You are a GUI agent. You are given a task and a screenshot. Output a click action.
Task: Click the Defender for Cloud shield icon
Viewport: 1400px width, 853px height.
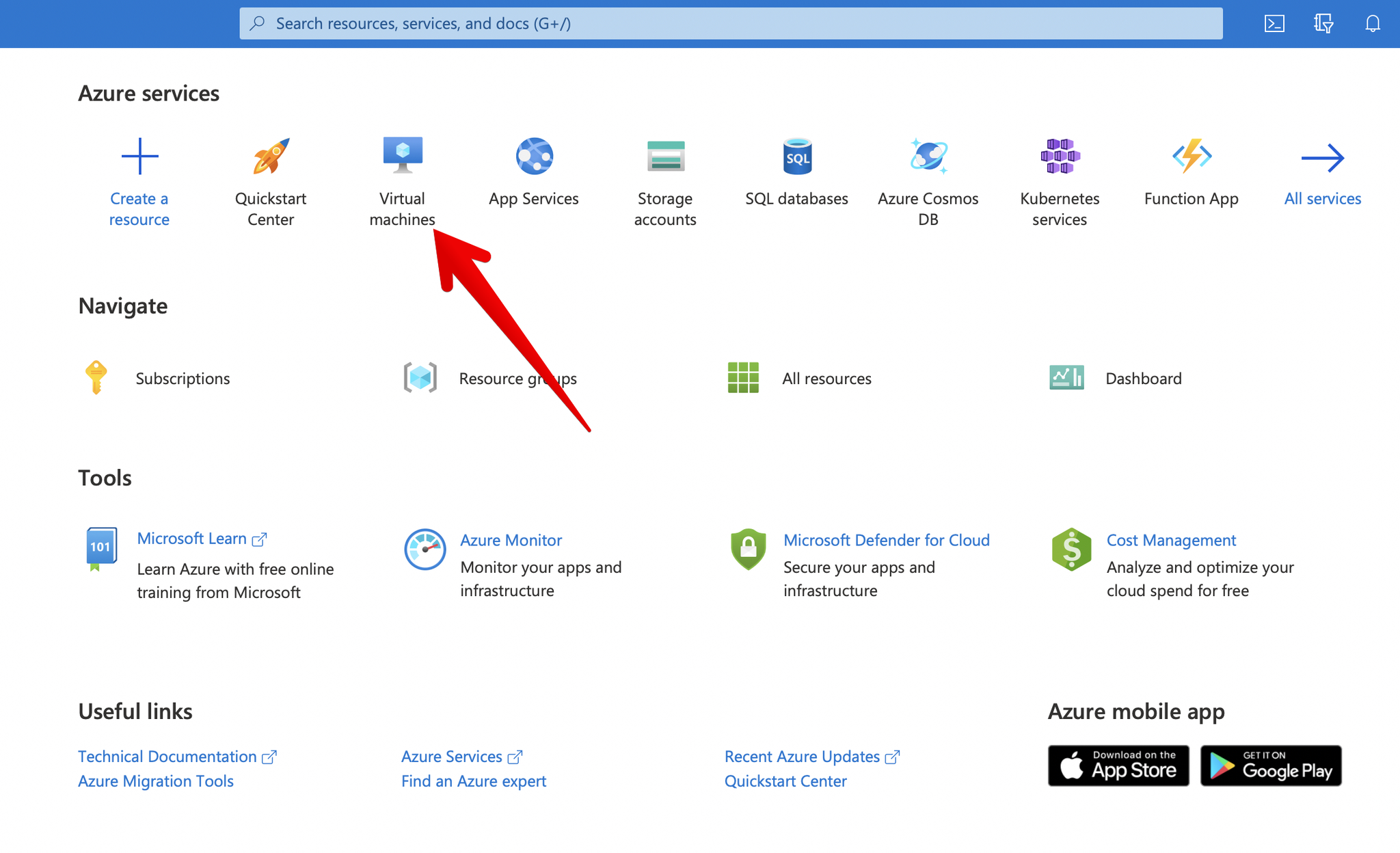748,549
